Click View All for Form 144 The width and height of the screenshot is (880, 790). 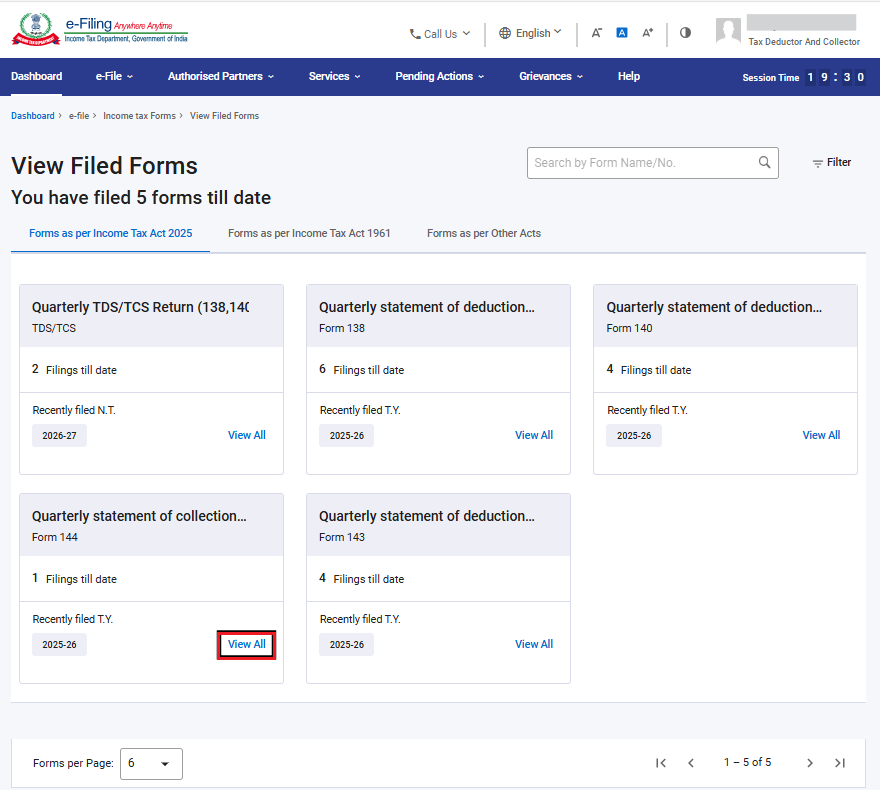pyautogui.click(x=246, y=644)
